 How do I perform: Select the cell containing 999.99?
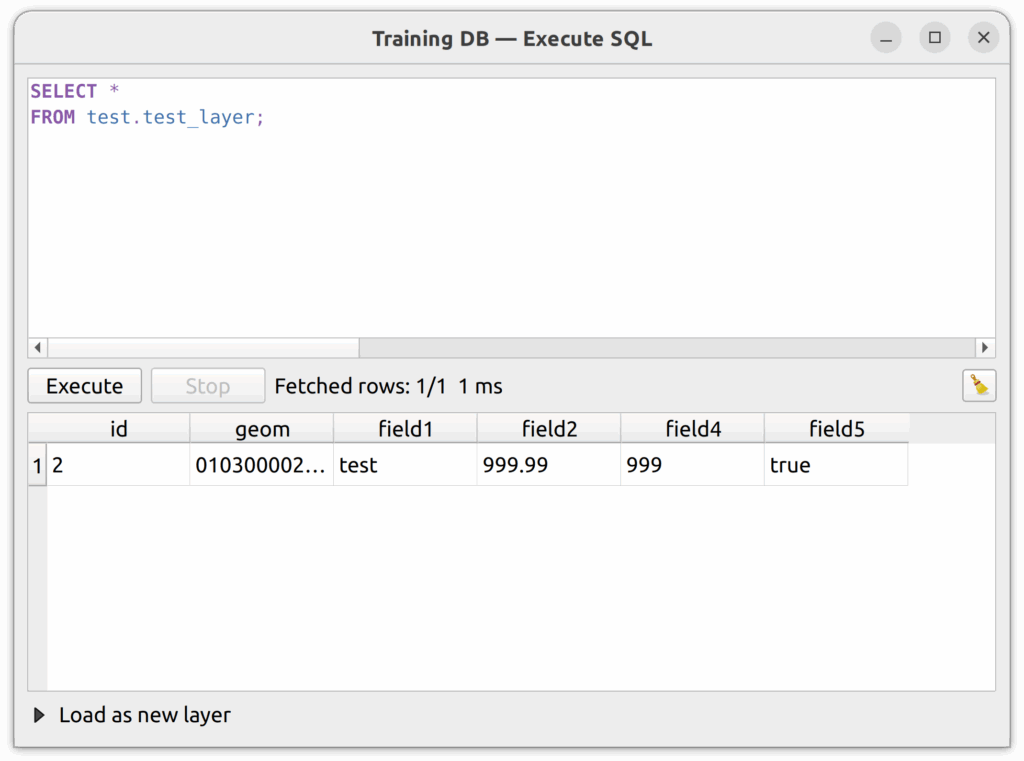coord(548,466)
